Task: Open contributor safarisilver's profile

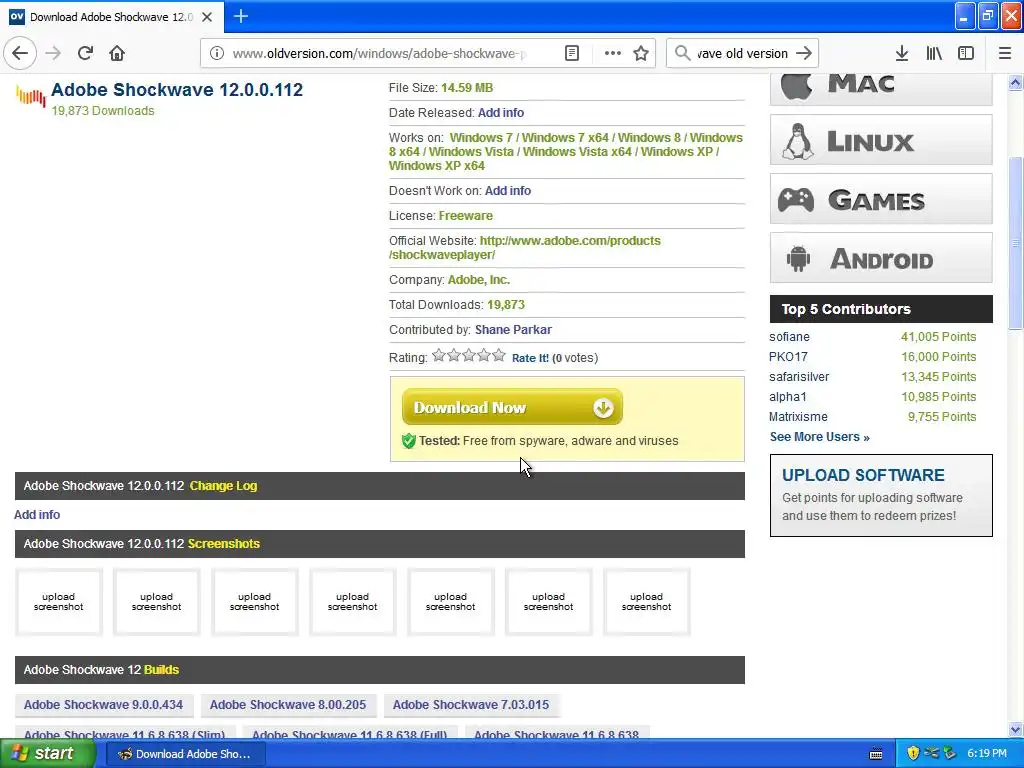Action: pos(799,377)
